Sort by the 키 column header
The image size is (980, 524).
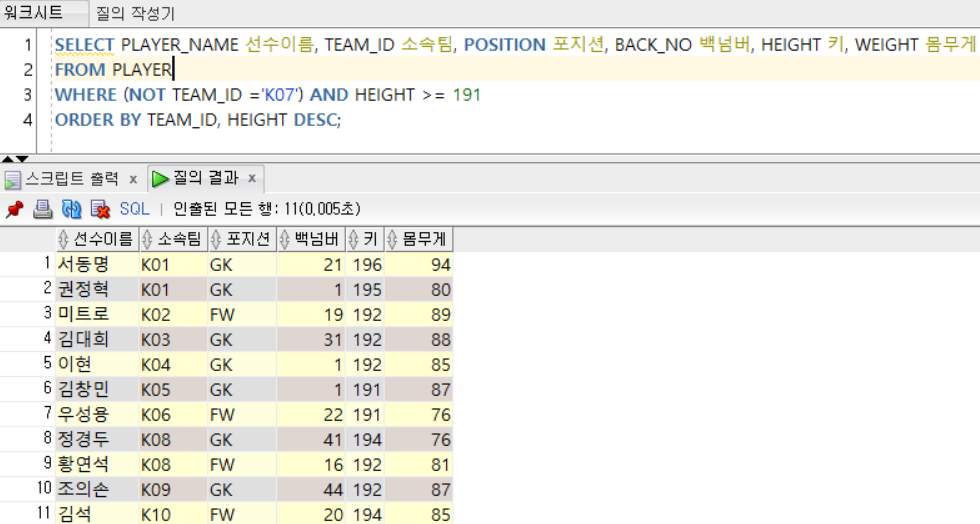tap(365, 239)
